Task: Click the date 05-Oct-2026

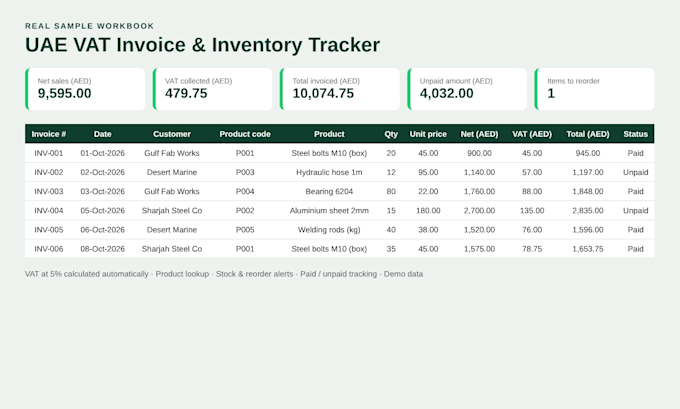Action: (102, 210)
